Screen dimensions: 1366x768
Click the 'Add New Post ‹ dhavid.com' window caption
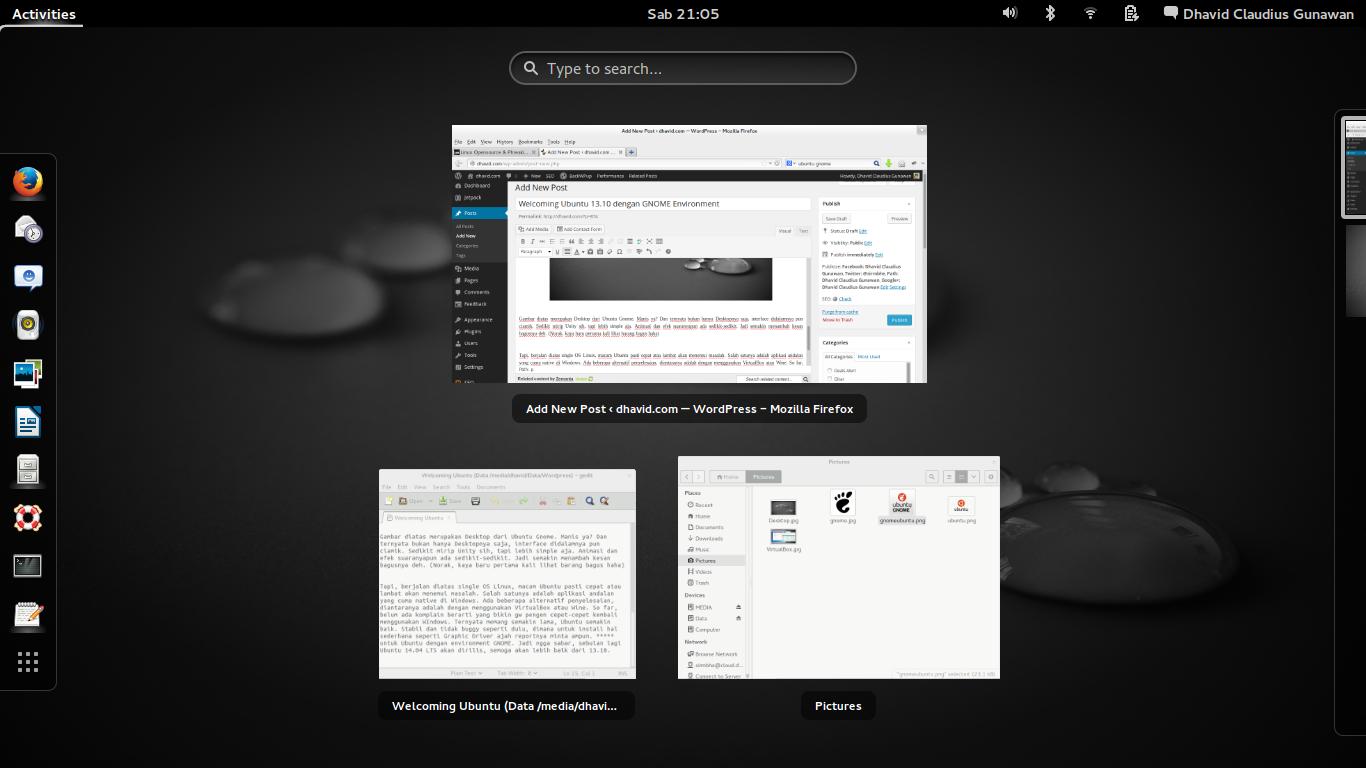[x=689, y=409]
